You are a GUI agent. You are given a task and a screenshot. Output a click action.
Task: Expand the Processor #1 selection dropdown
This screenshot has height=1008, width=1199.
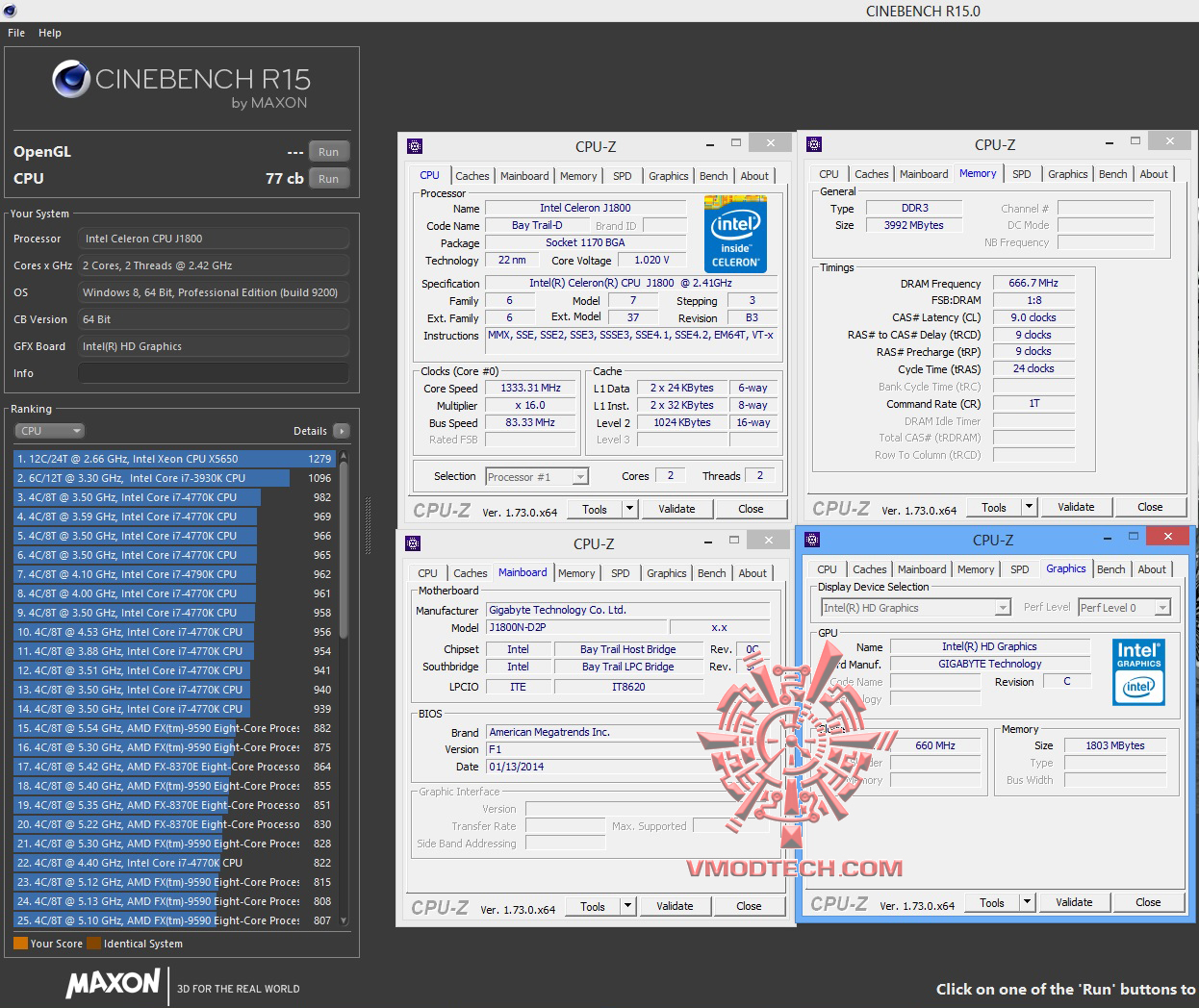[580, 477]
